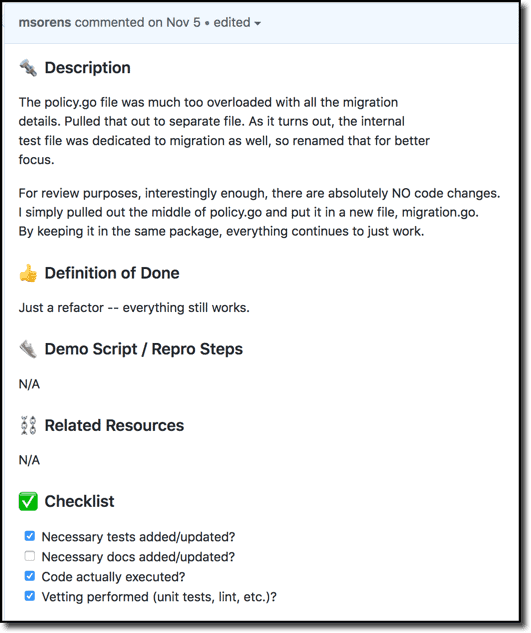The image size is (531, 633).
Task: Click the 'Just a refactor' sentence
Action: coord(134,308)
